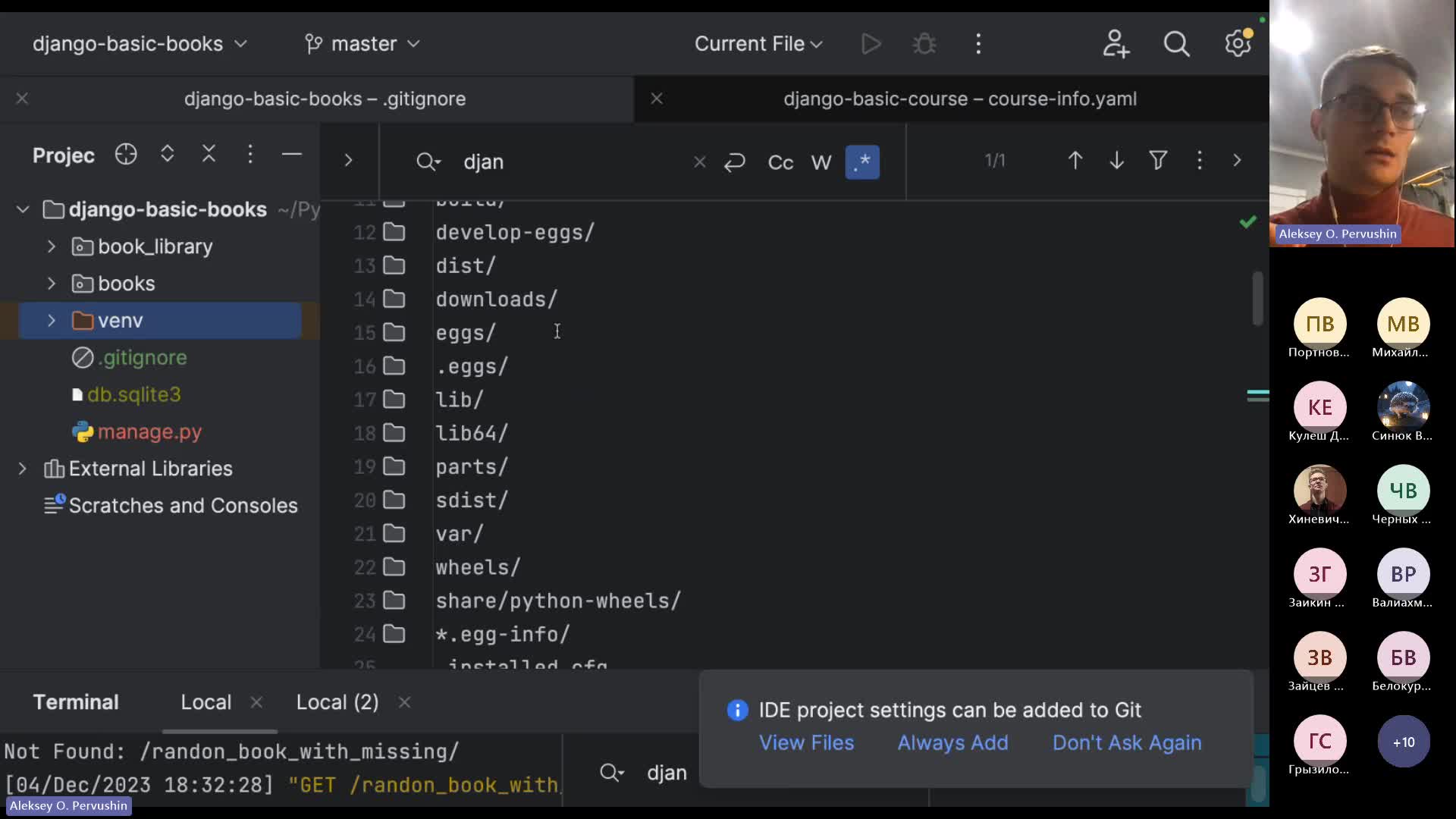Click Expand All icon in Project panel

(168, 155)
